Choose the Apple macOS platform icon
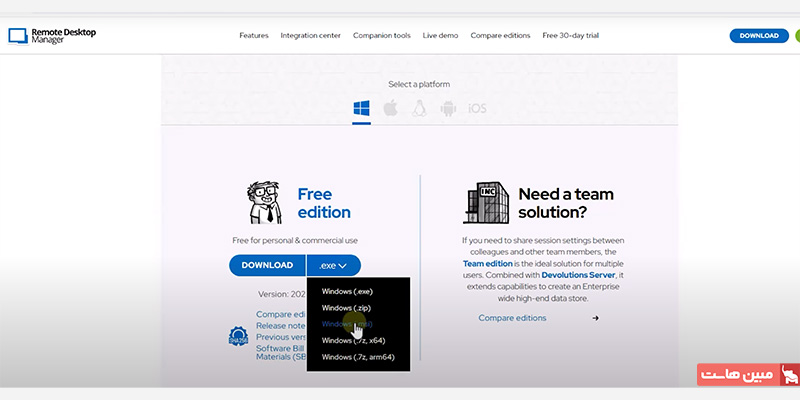Viewport: 800px width, 400px height. [391, 108]
